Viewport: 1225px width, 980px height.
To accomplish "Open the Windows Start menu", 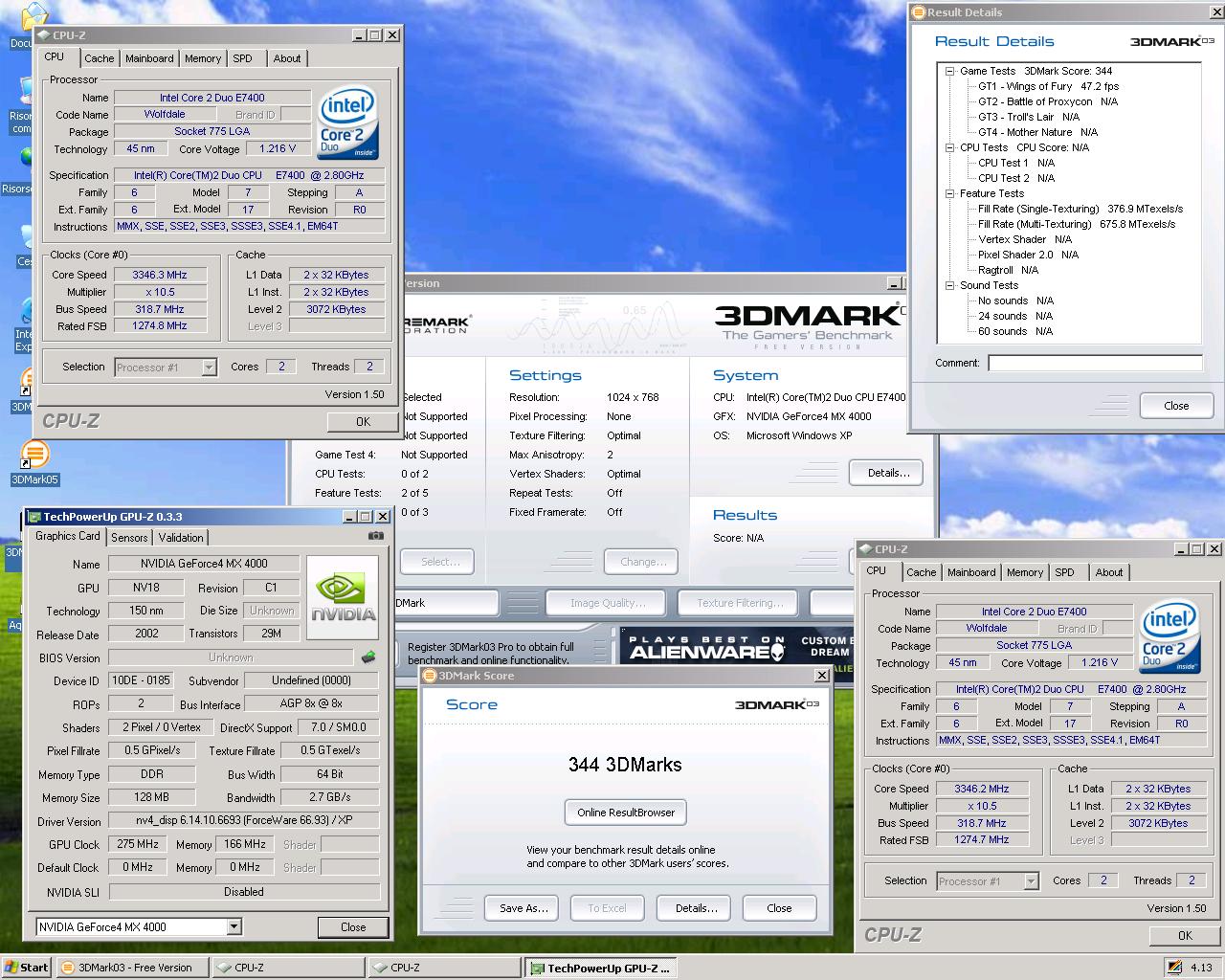I will click(x=27, y=968).
